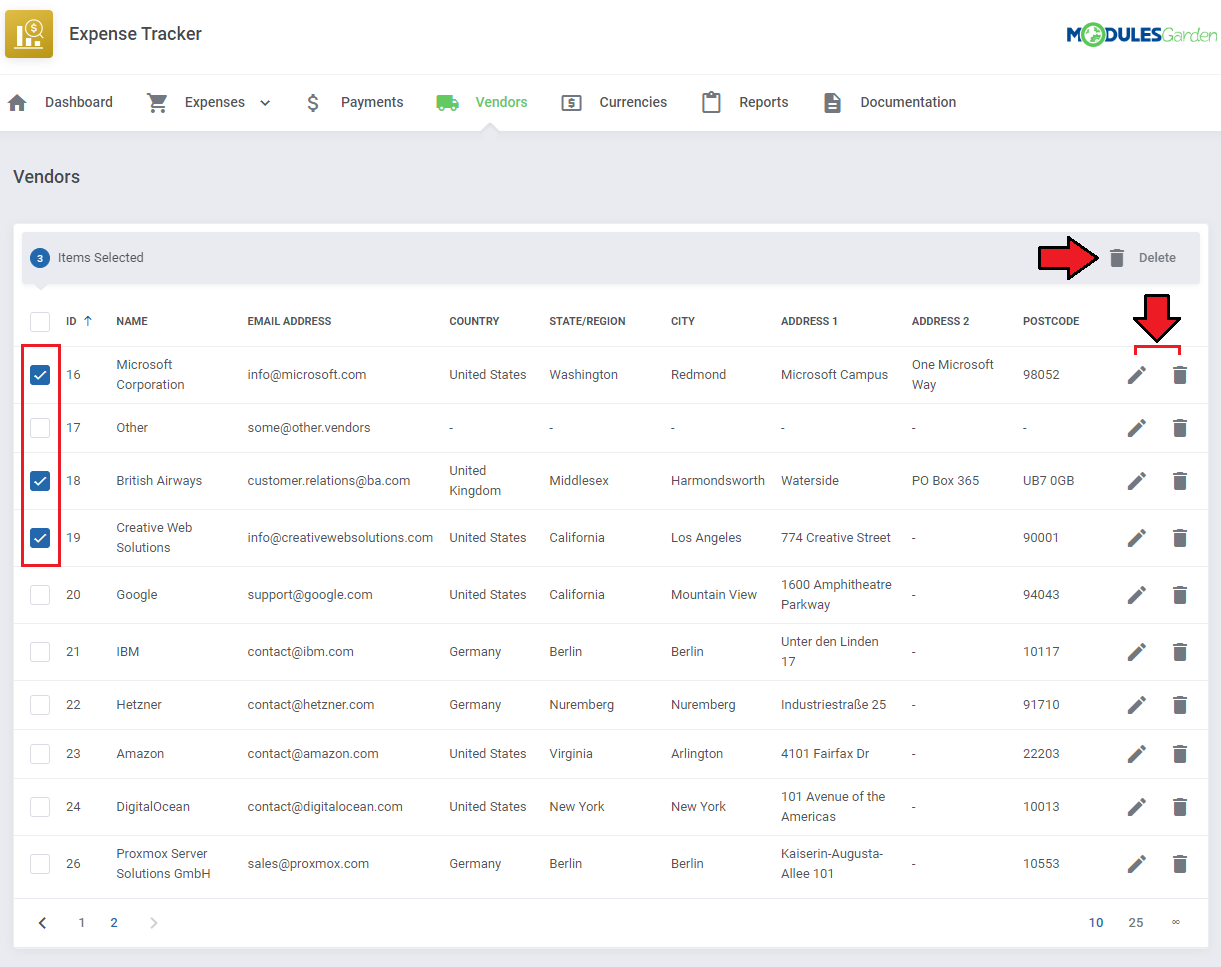1221x967 pixels.
Task: Toggle the select-all checkbox in table header
Action: [40, 321]
